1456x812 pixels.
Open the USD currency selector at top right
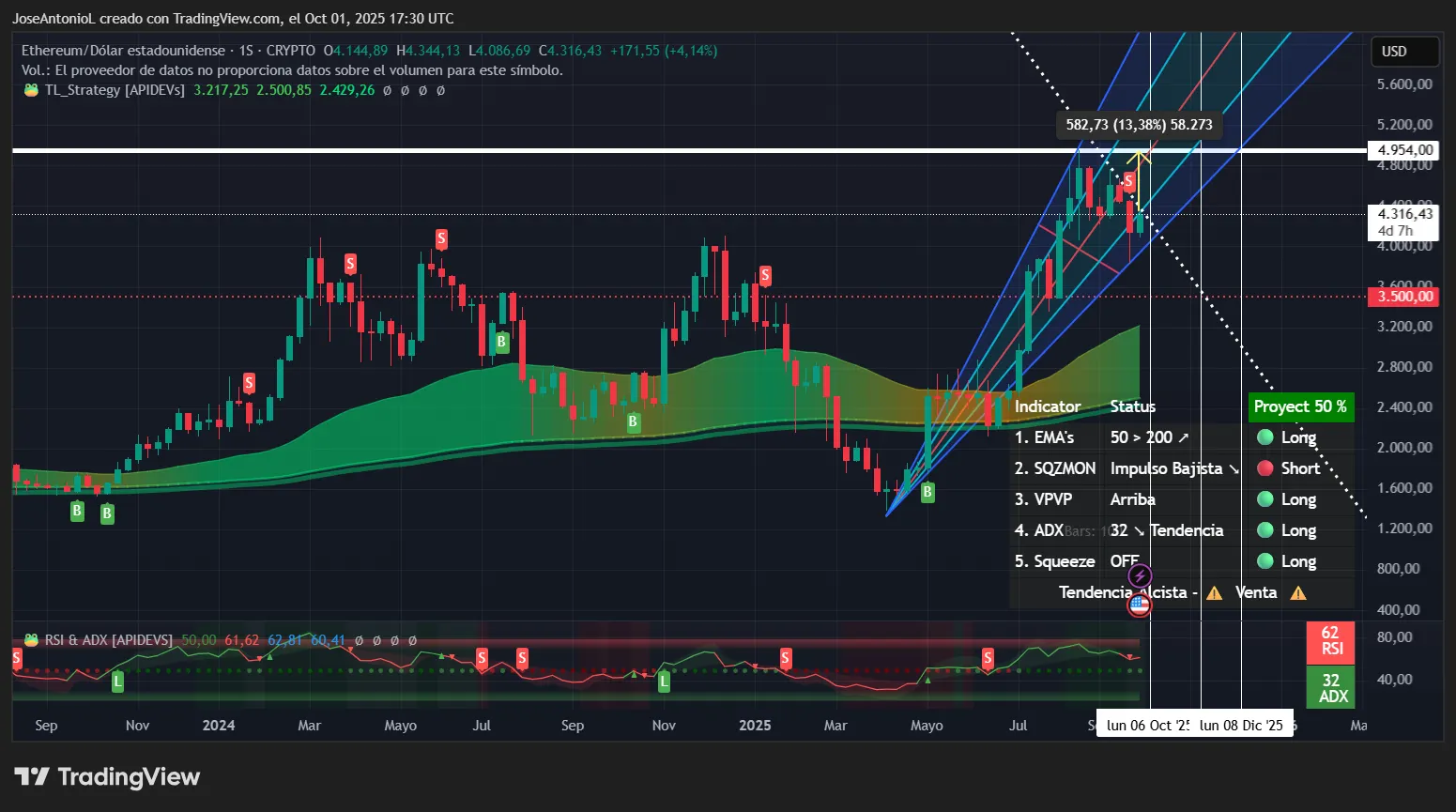click(1404, 52)
